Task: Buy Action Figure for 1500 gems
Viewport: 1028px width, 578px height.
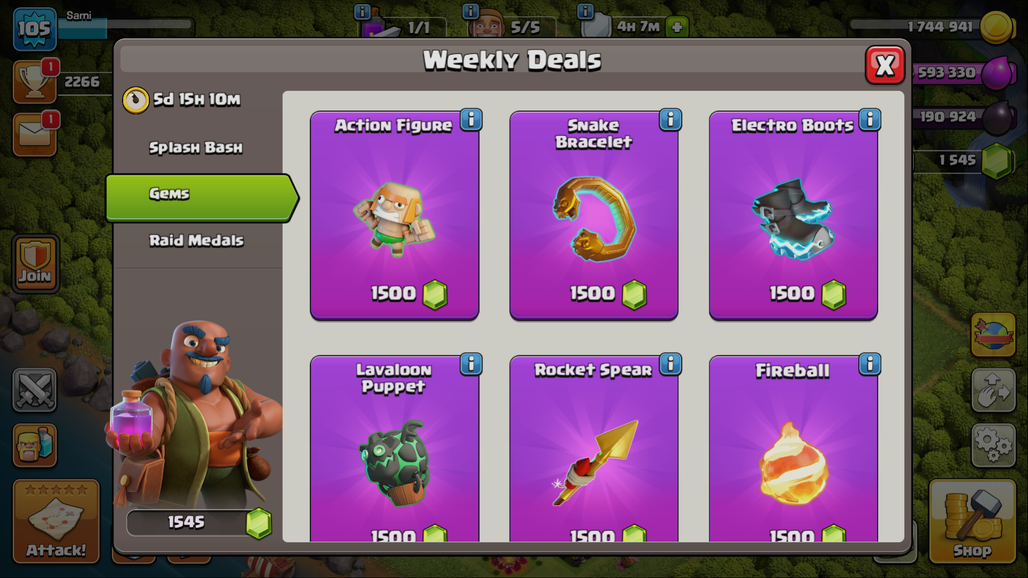Action: [x=395, y=216]
